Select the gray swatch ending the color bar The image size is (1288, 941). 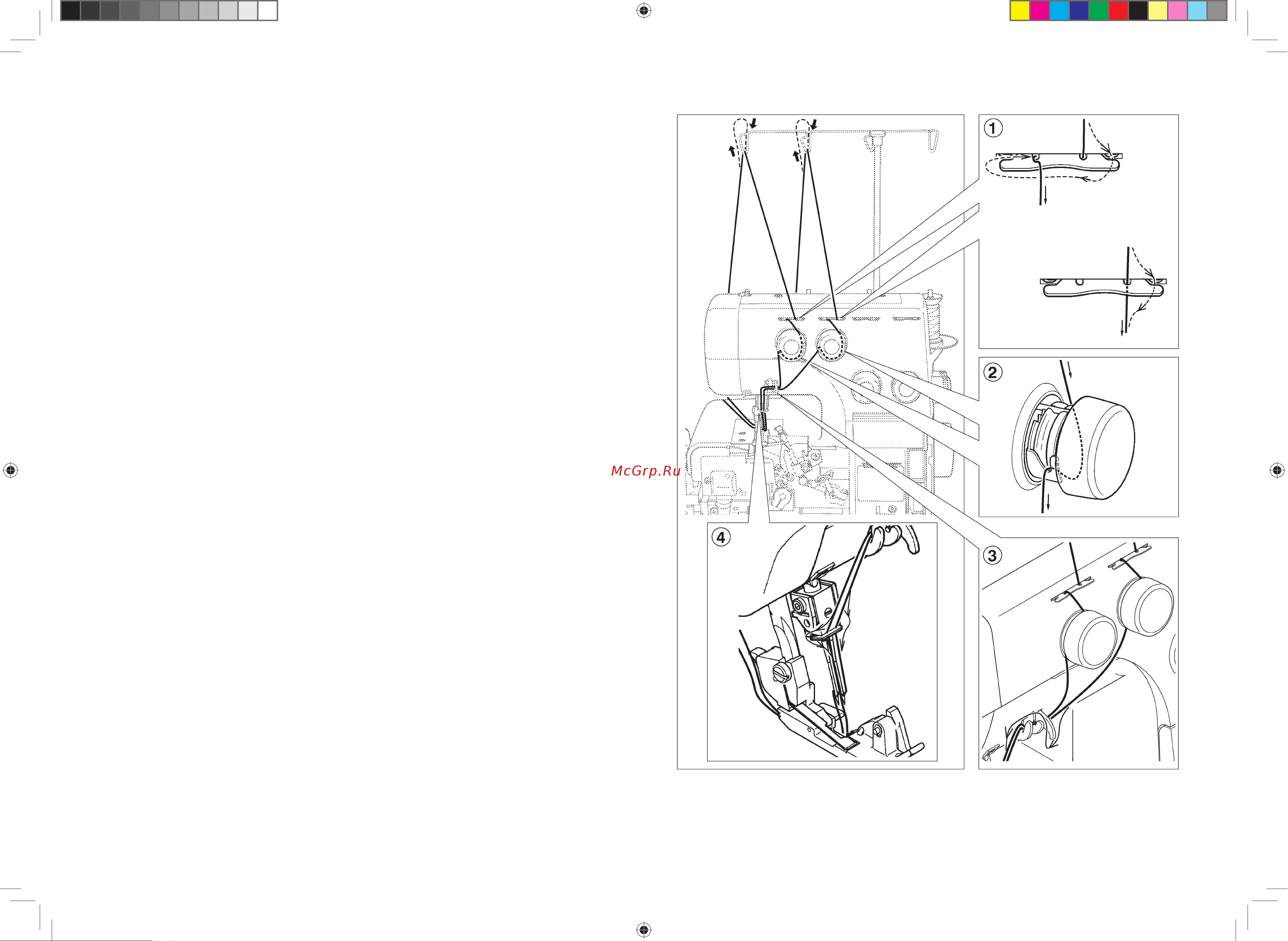(1217, 11)
